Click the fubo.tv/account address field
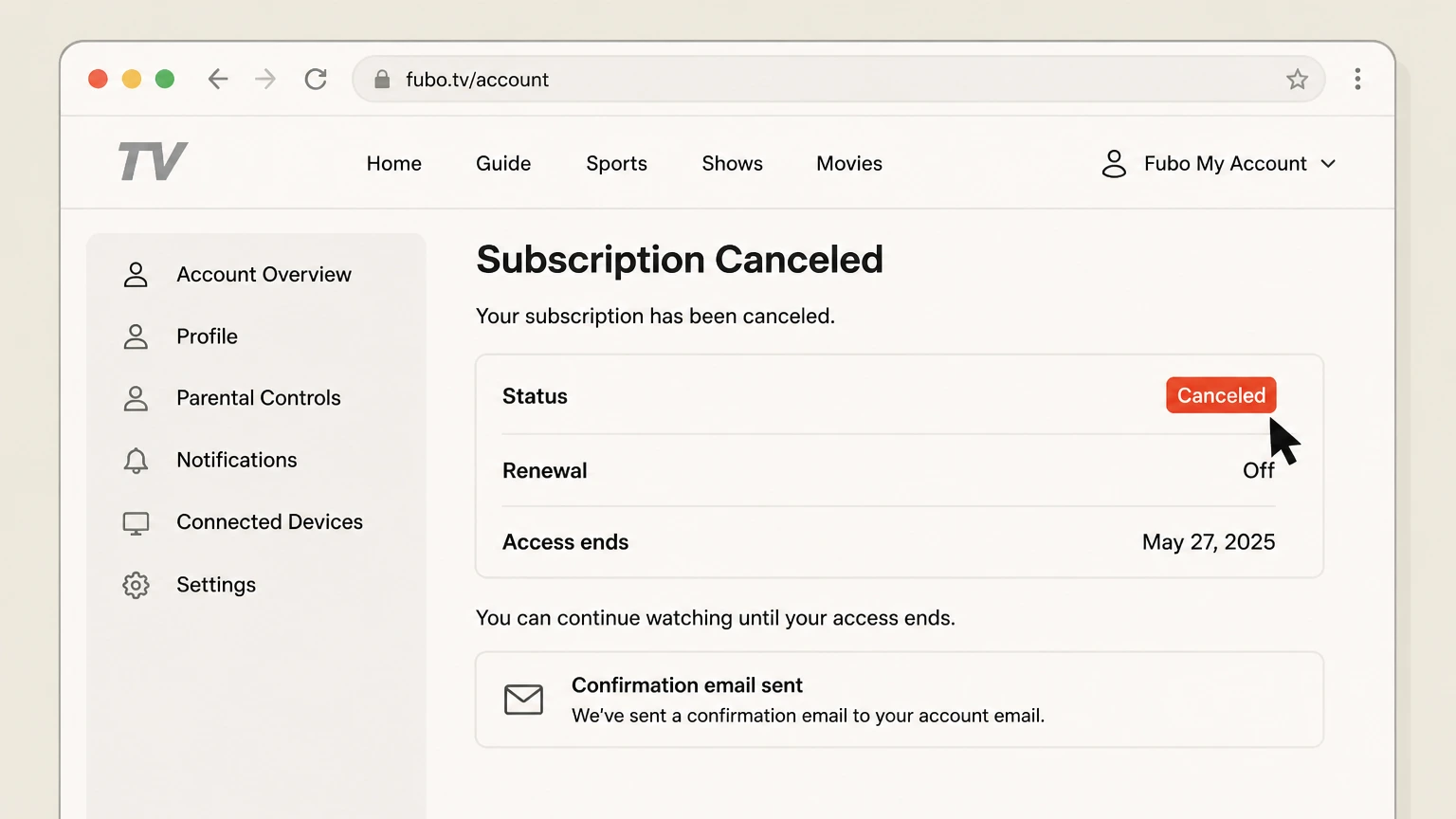The width and height of the screenshot is (1456, 819). point(839,80)
